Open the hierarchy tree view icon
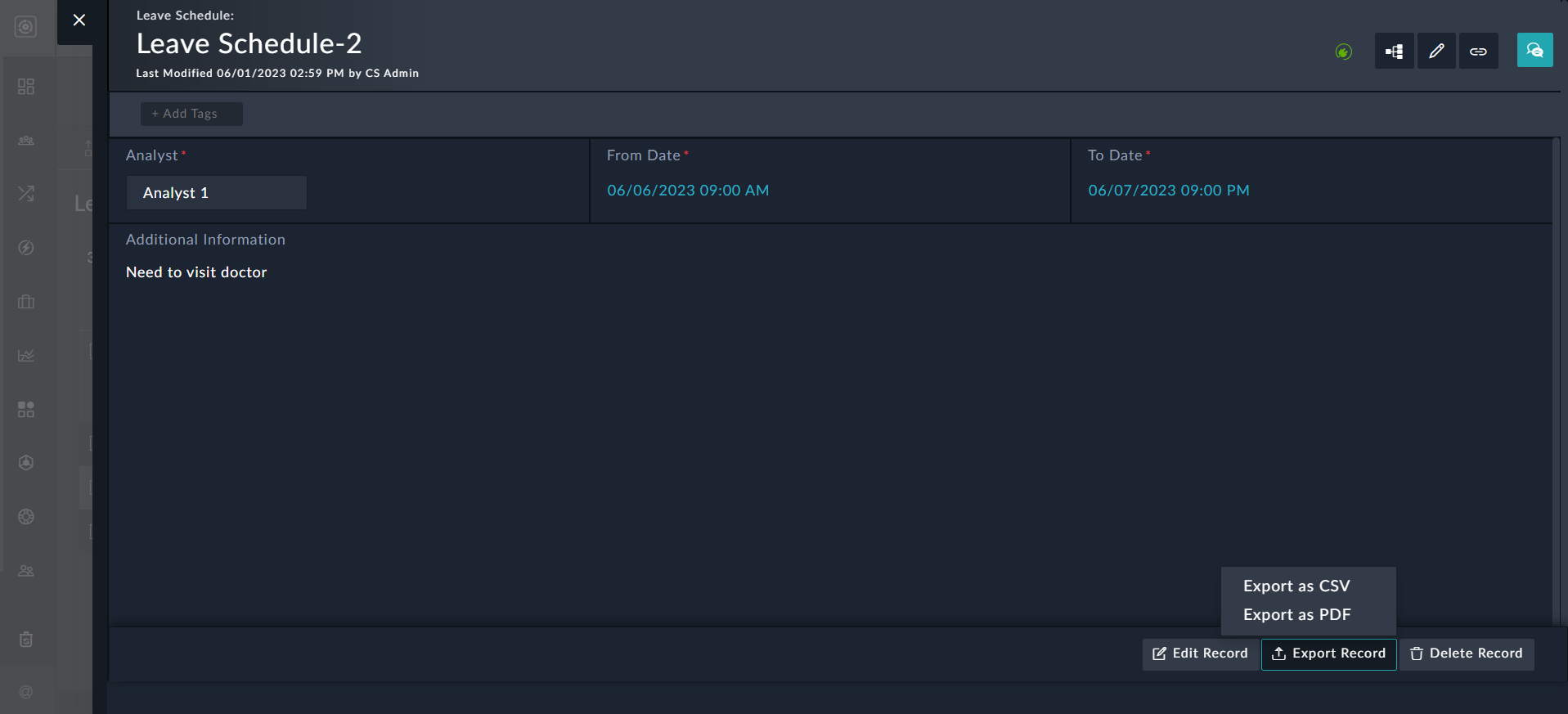The height and width of the screenshot is (714, 1568). coord(1394,52)
